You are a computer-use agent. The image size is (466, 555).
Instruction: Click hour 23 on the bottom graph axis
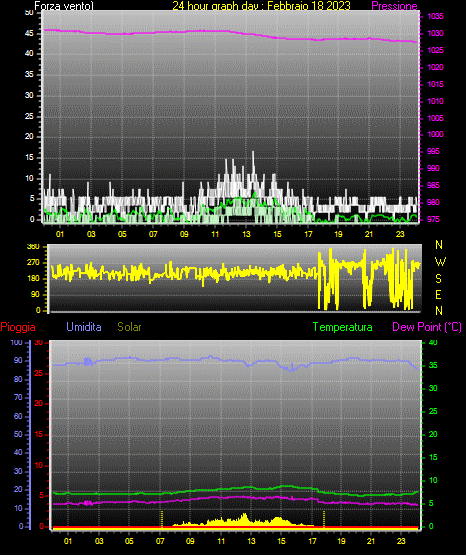(x=401, y=541)
